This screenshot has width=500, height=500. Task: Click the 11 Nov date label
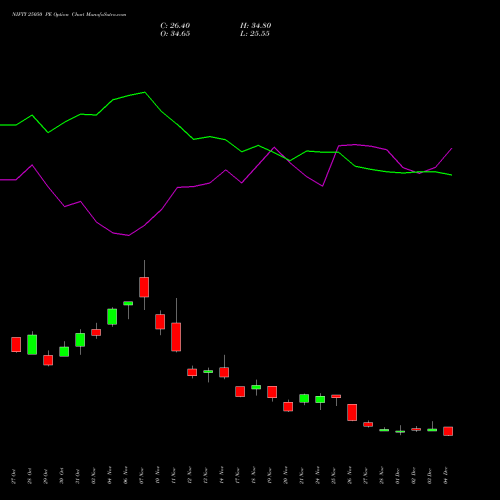173,476
